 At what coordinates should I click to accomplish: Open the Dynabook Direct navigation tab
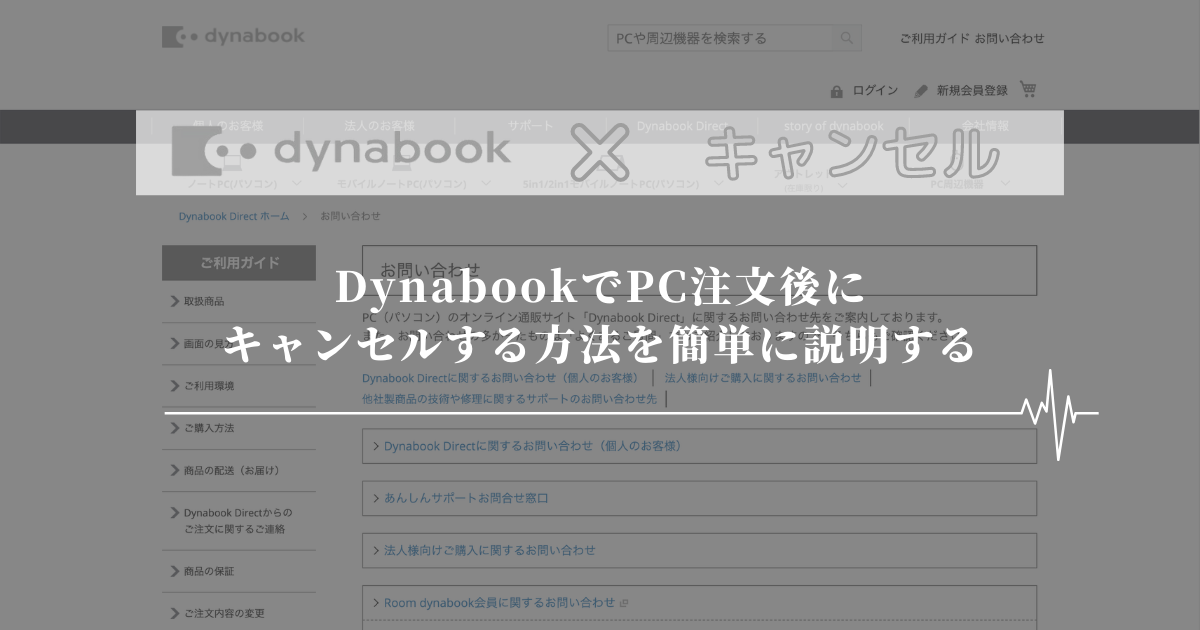tap(682, 126)
